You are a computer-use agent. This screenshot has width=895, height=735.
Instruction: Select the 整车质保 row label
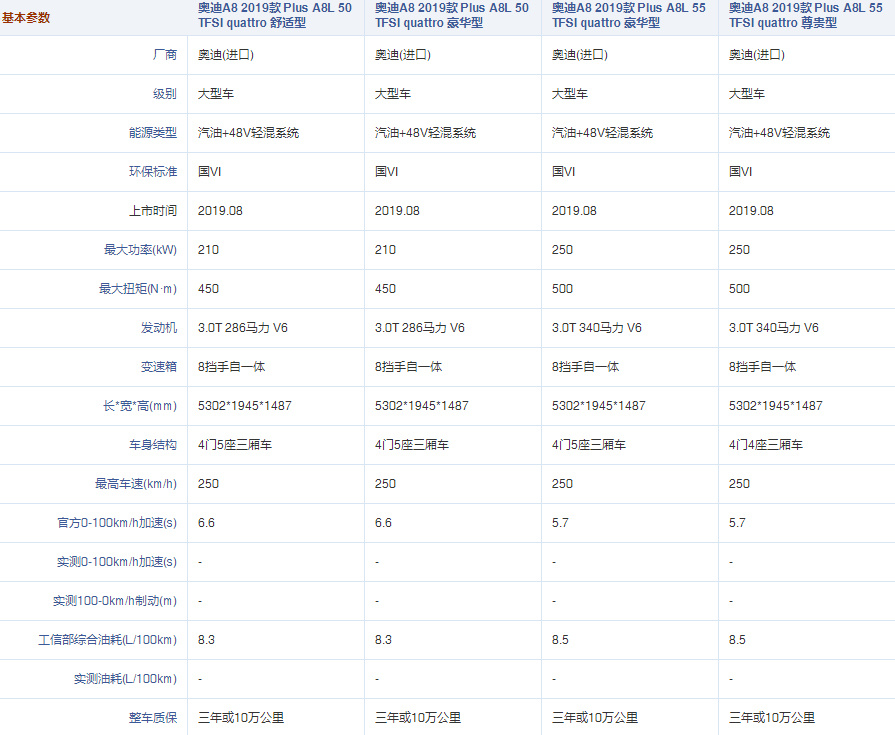pos(153,718)
